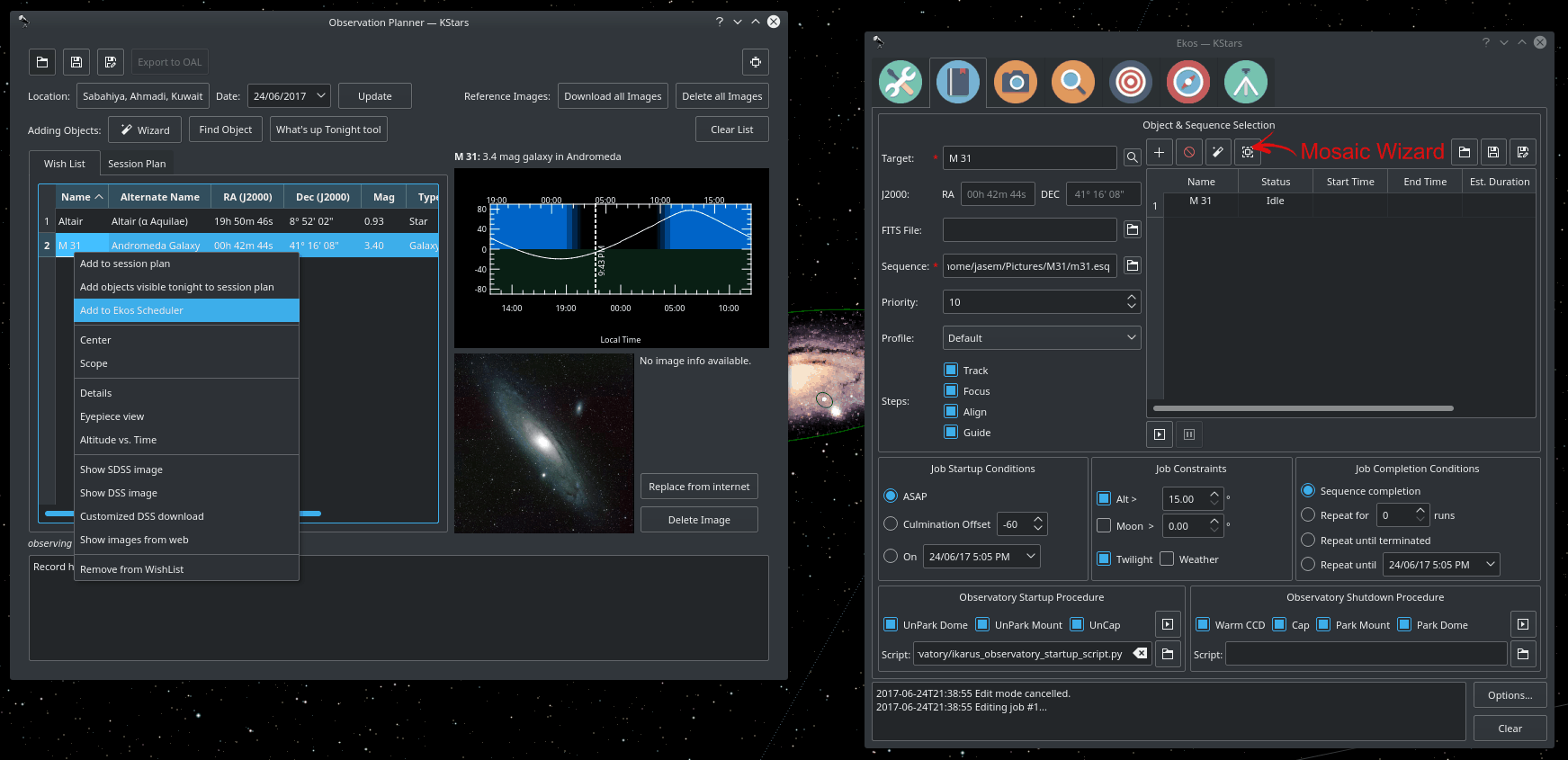
Task: Open the Ekos Focus magnifier module
Action: (x=1072, y=83)
